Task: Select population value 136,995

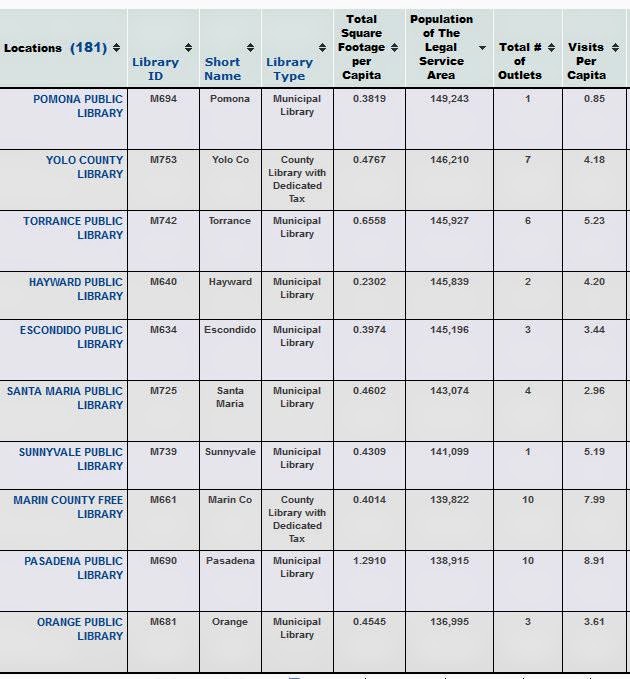Action: 449,622
